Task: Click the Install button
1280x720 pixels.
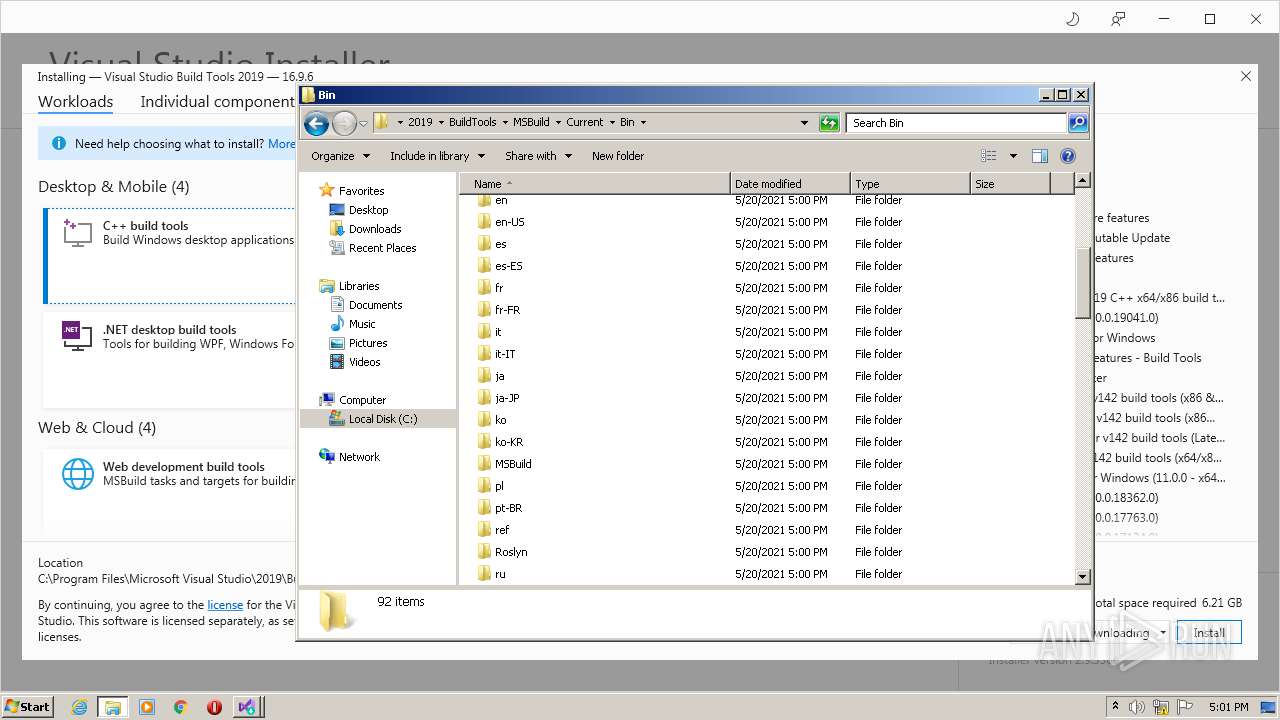Action: [1209, 633]
